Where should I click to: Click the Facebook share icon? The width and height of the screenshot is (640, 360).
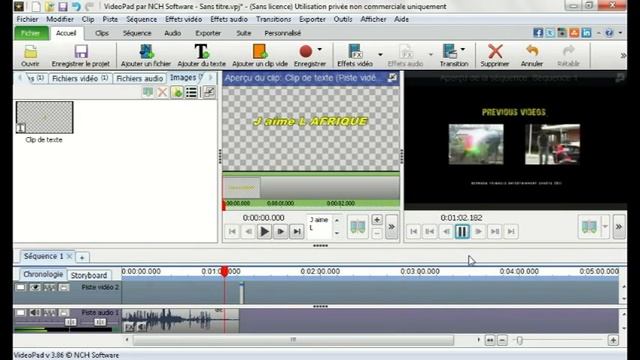538,33
